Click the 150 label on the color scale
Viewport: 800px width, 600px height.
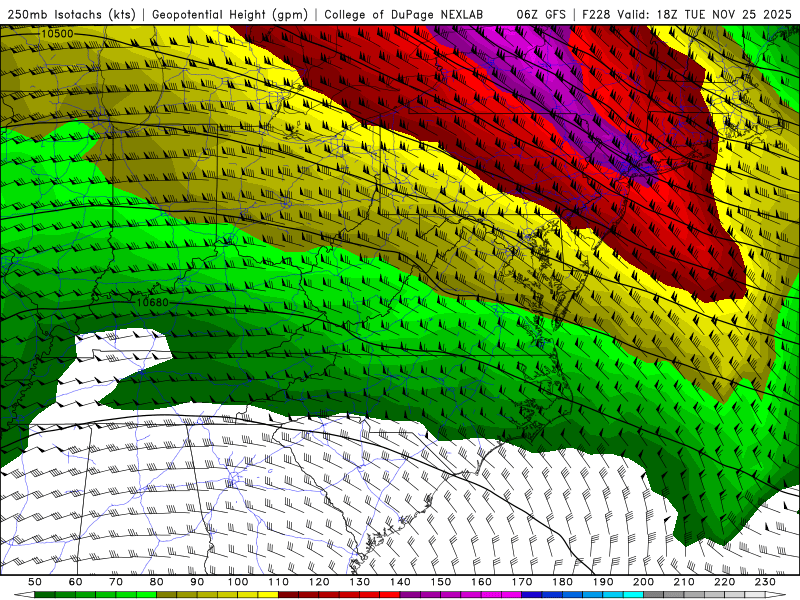click(x=441, y=582)
